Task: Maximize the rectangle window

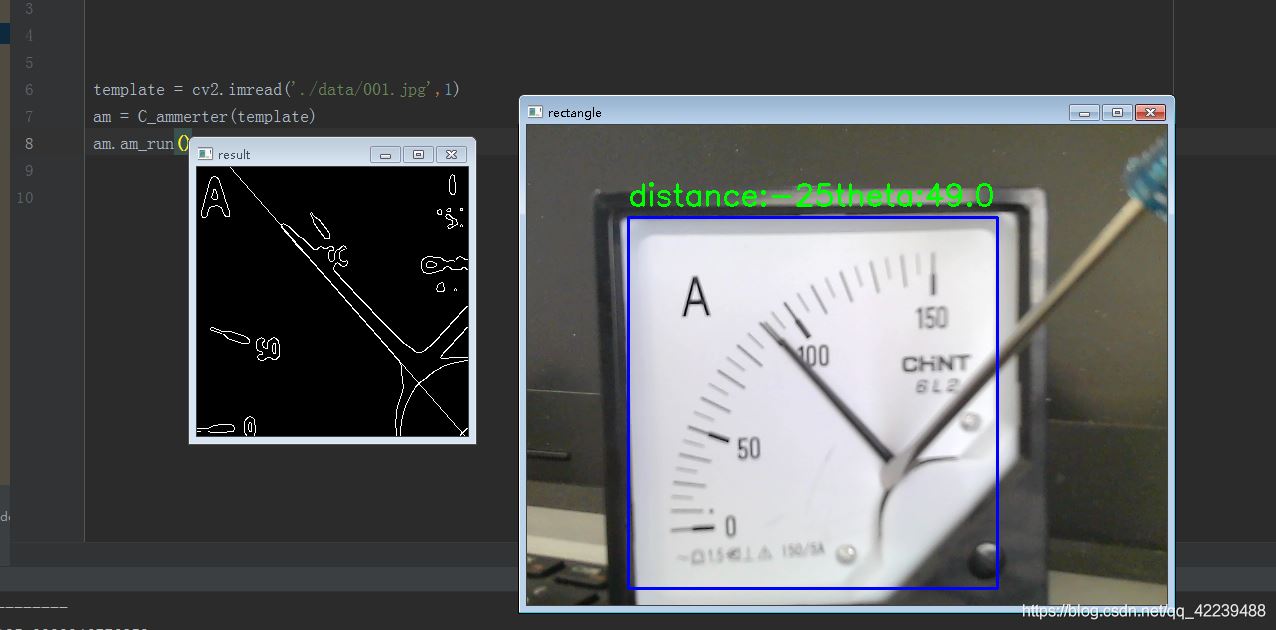Action: [1116, 112]
